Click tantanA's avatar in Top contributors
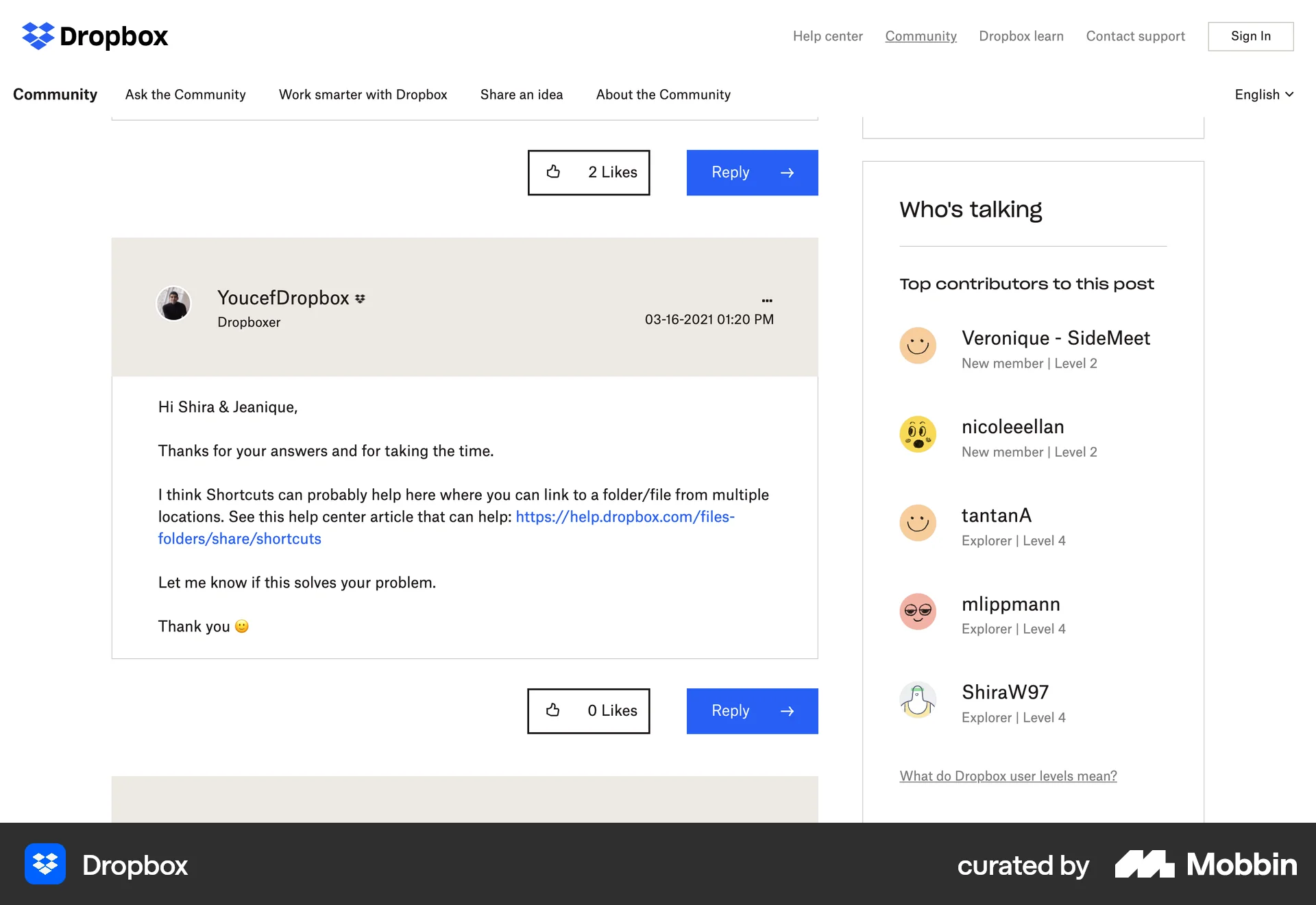 pyautogui.click(x=918, y=522)
